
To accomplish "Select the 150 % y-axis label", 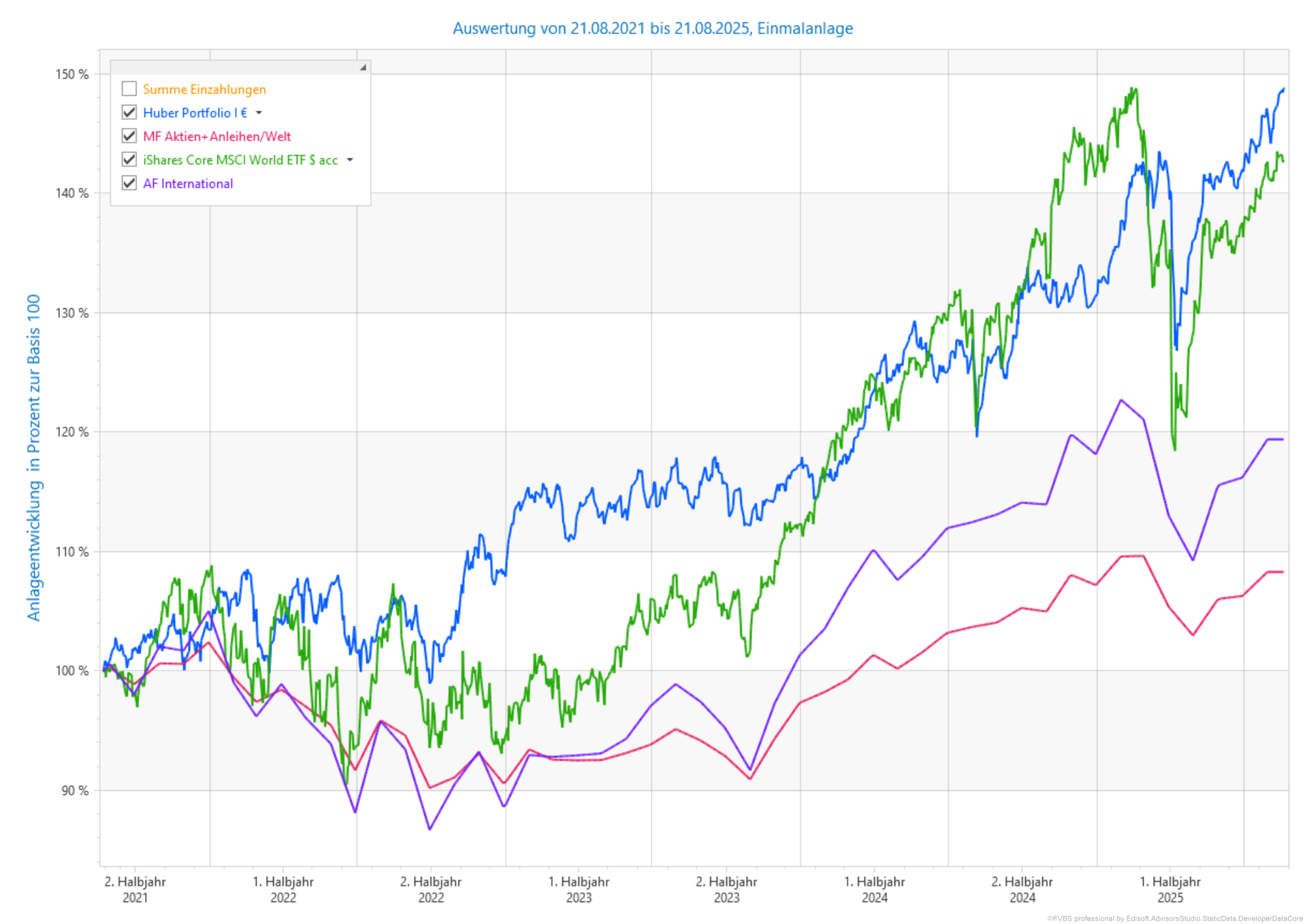I will point(72,74).
